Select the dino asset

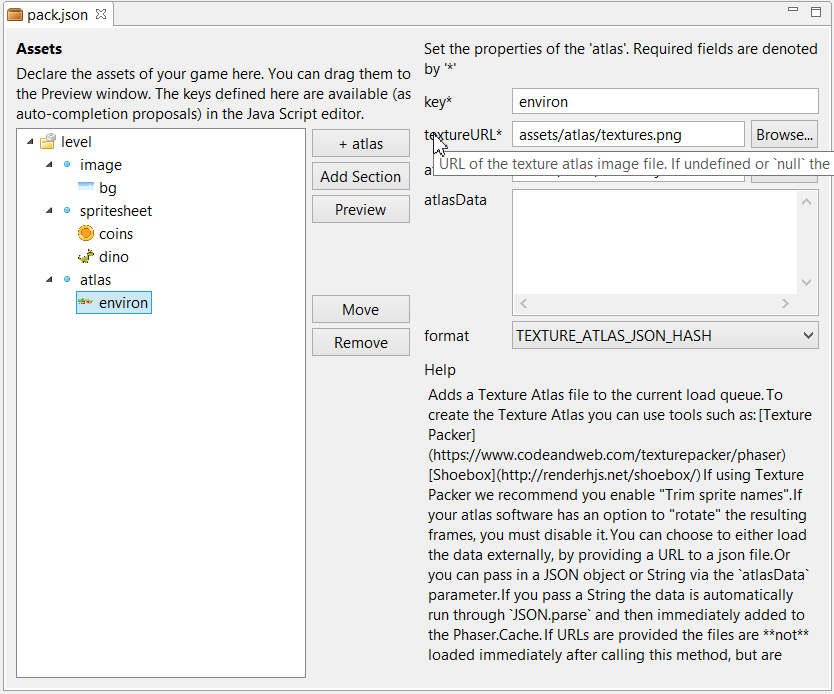113,256
